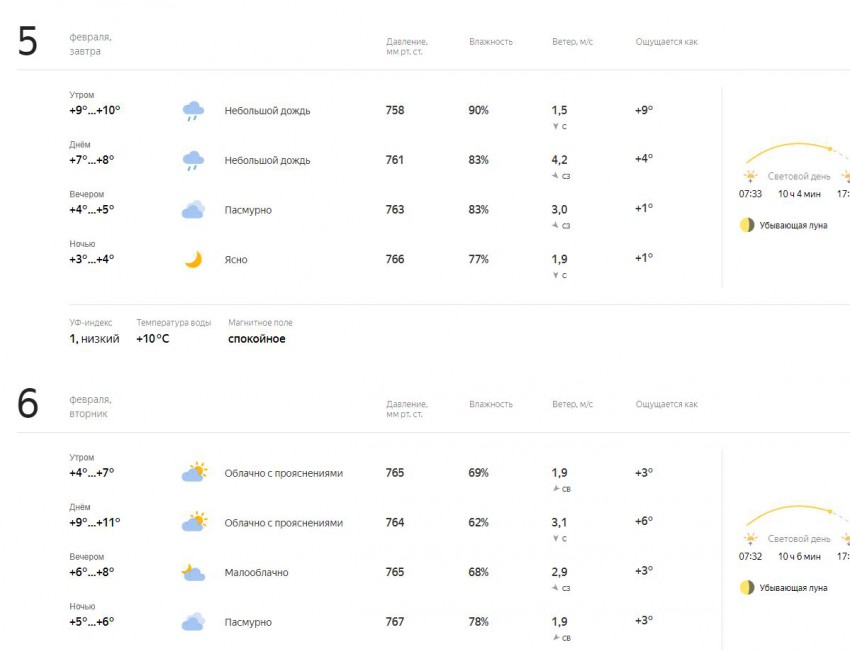Click the water temperature value +10°C

[x=153, y=339]
